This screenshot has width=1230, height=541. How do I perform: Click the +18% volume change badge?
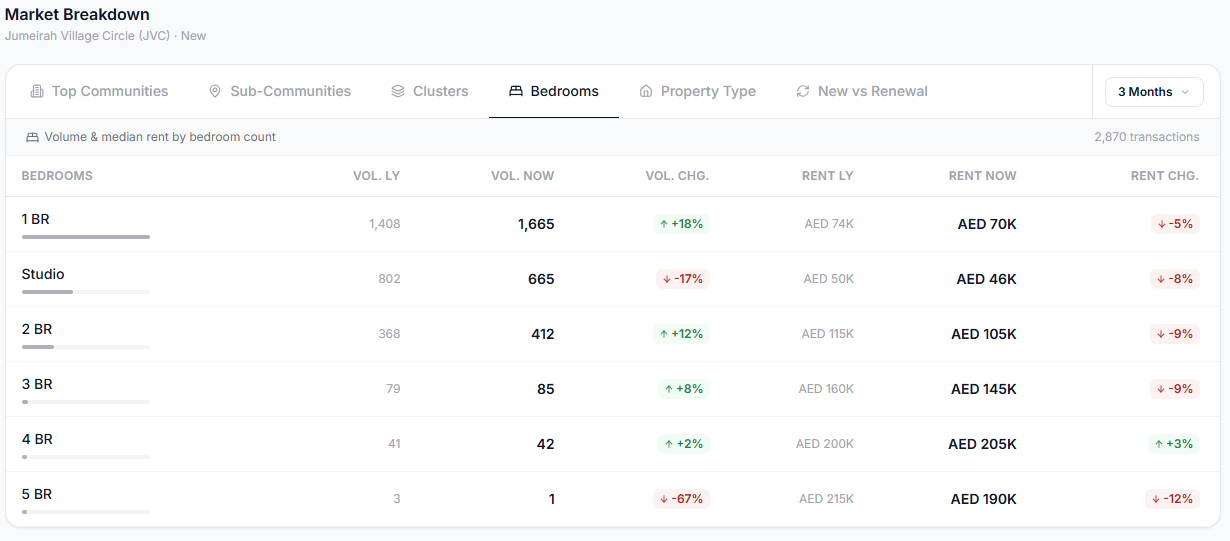pos(681,224)
